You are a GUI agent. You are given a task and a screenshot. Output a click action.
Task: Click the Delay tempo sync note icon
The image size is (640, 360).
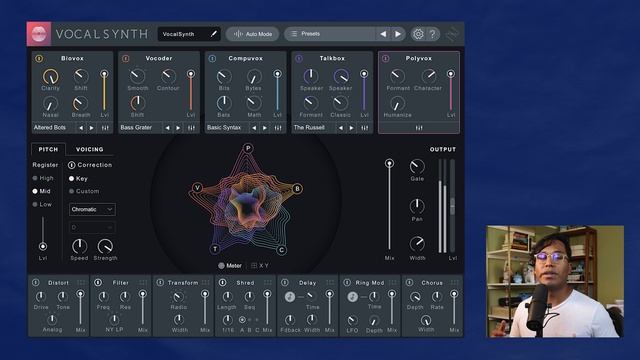click(290, 297)
